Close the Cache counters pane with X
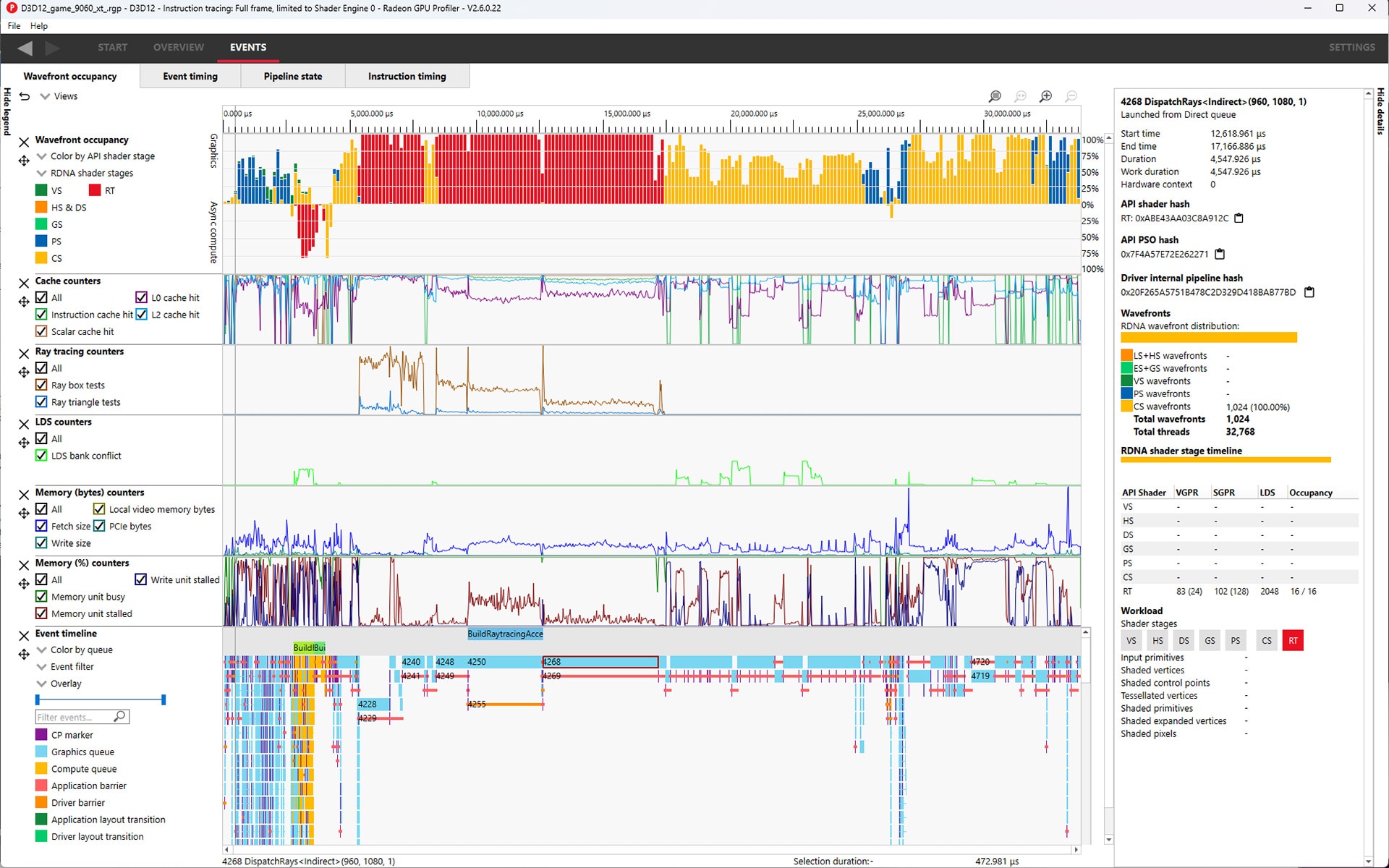Image resolution: width=1389 pixels, height=868 pixels. [x=24, y=283]
